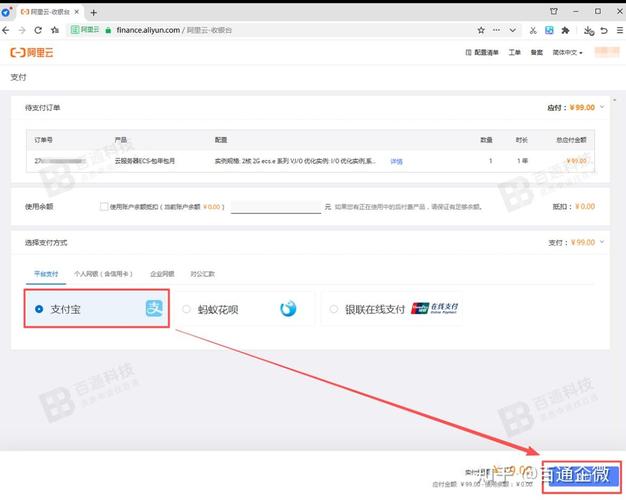Switch to the 个人网银 (含信用卡) tab
Viewport: 626px width, 500px height.
(x=103, y=274)
